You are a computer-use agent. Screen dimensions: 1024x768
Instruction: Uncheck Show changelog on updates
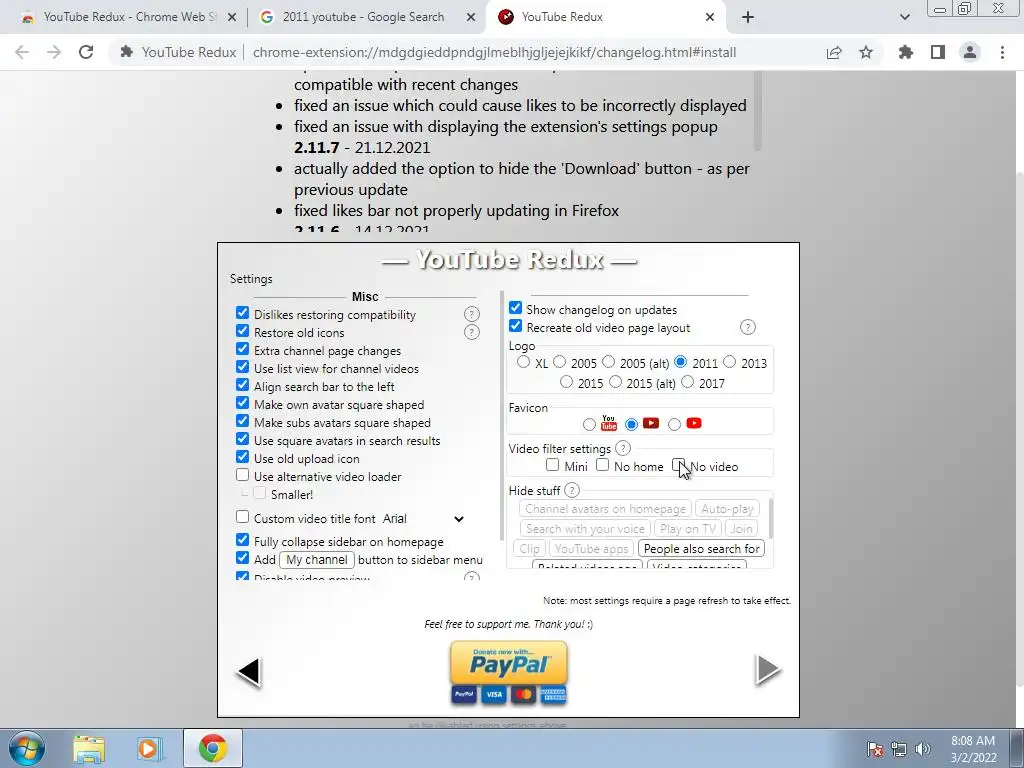(x=515, y=308)
